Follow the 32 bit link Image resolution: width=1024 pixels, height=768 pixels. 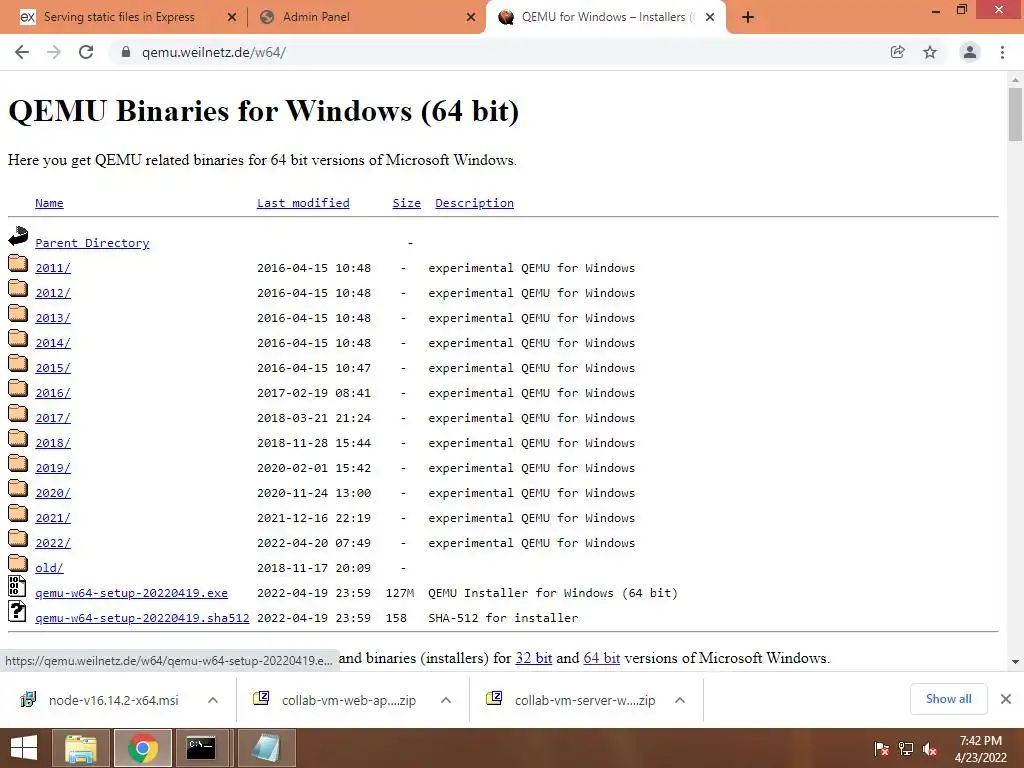[534, 658]
